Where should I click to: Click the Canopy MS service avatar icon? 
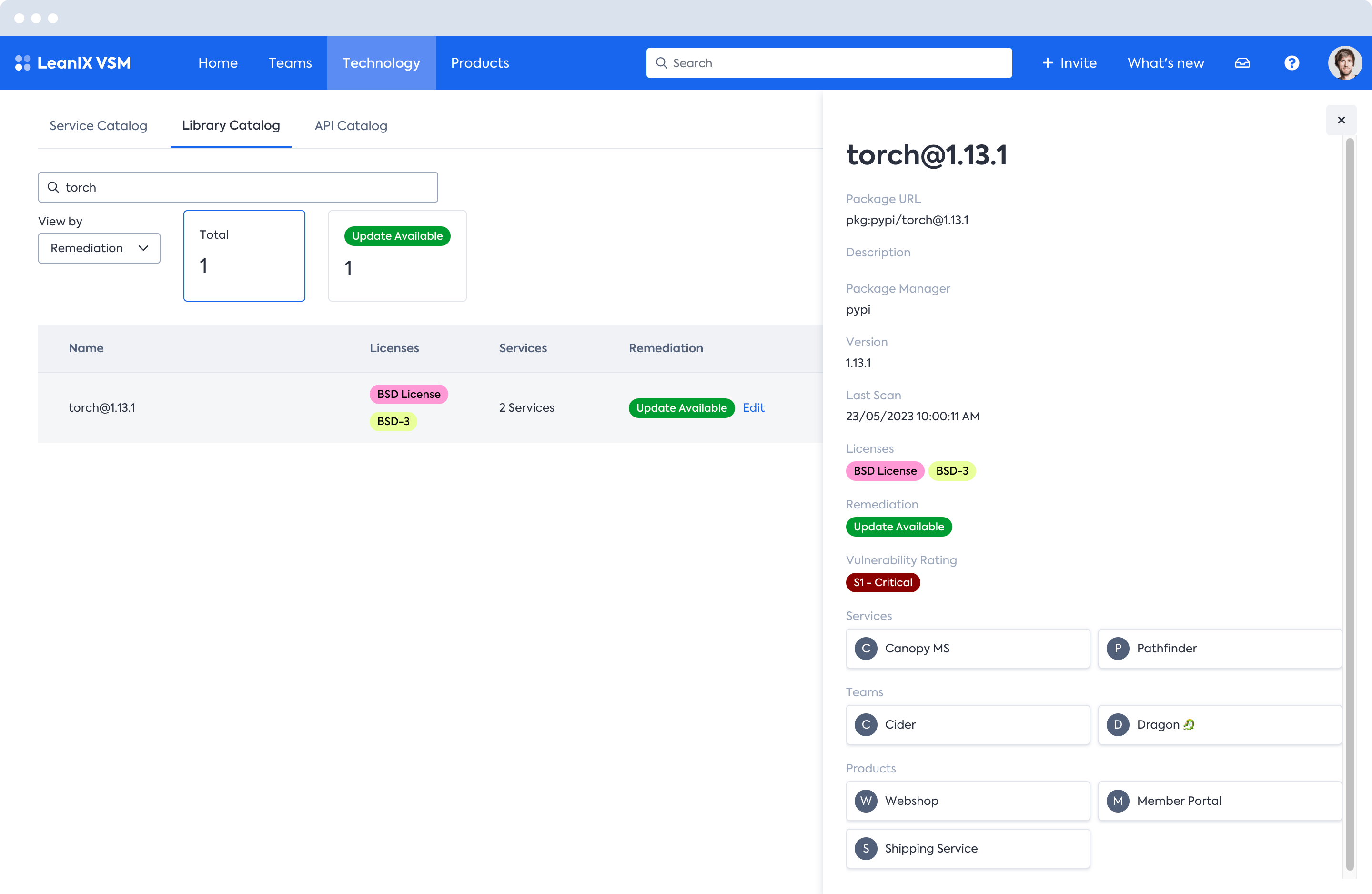(865, 648)
